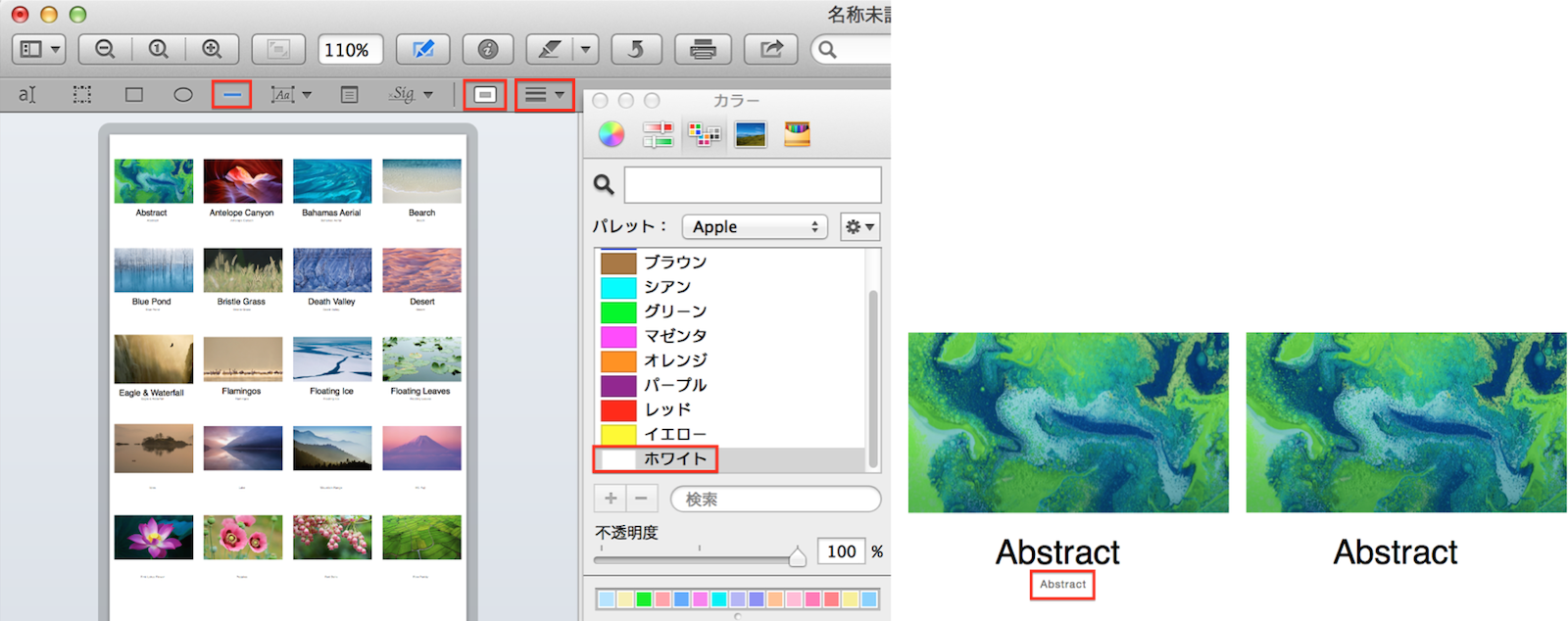Expand the text tool dropdown arrow
The image size is (1568, 621).
coord(307,94)
